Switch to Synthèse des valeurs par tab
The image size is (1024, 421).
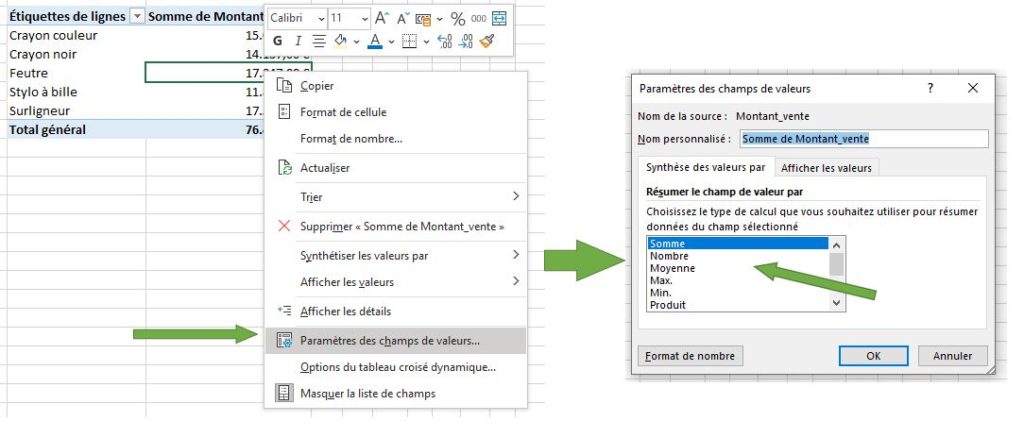(x=705, y=167)
